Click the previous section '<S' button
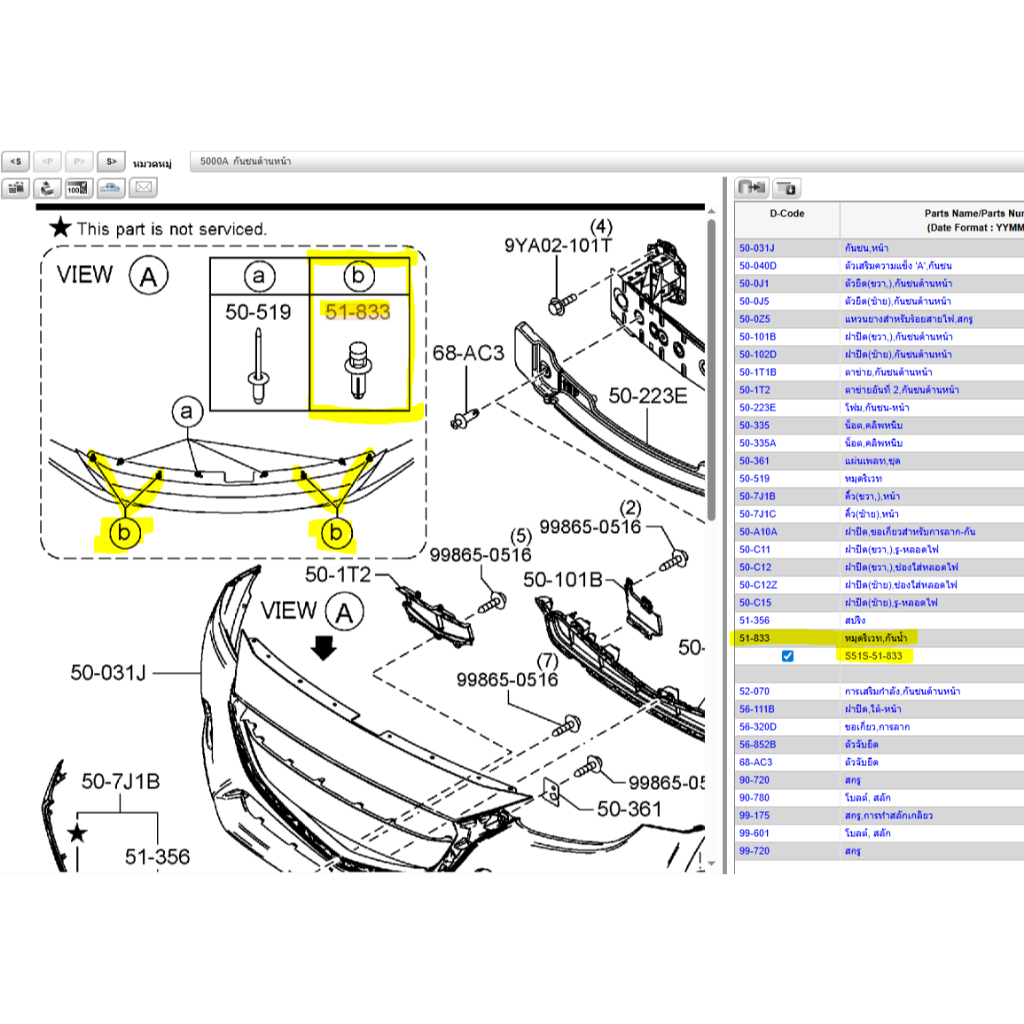 [16, 161]
